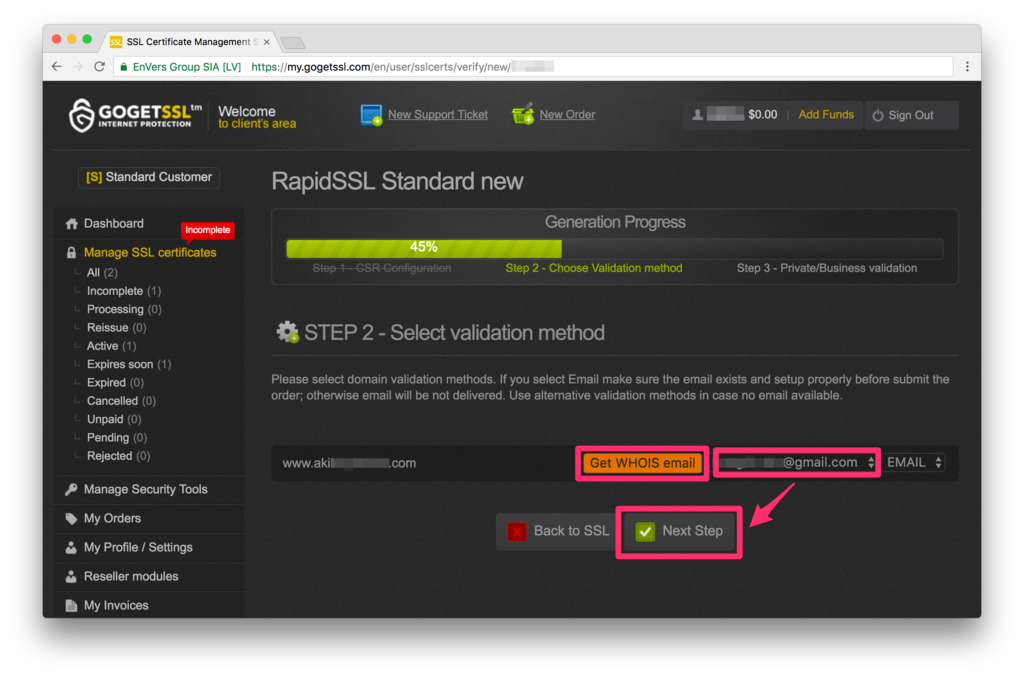Open a new browser tab
This screenshot has height=679, width=1024.
pos(293,43)
